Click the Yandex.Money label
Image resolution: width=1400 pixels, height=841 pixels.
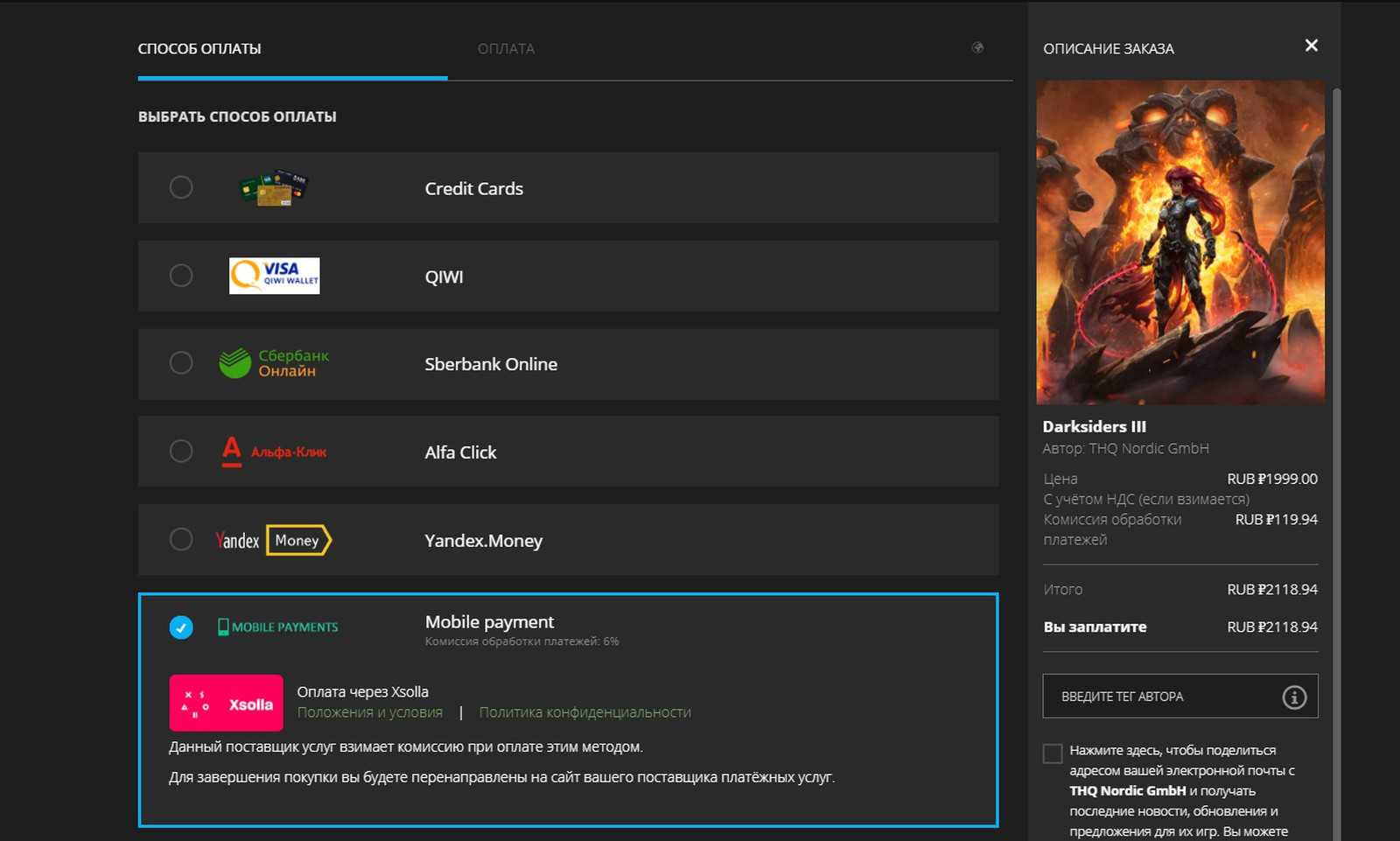484,541
